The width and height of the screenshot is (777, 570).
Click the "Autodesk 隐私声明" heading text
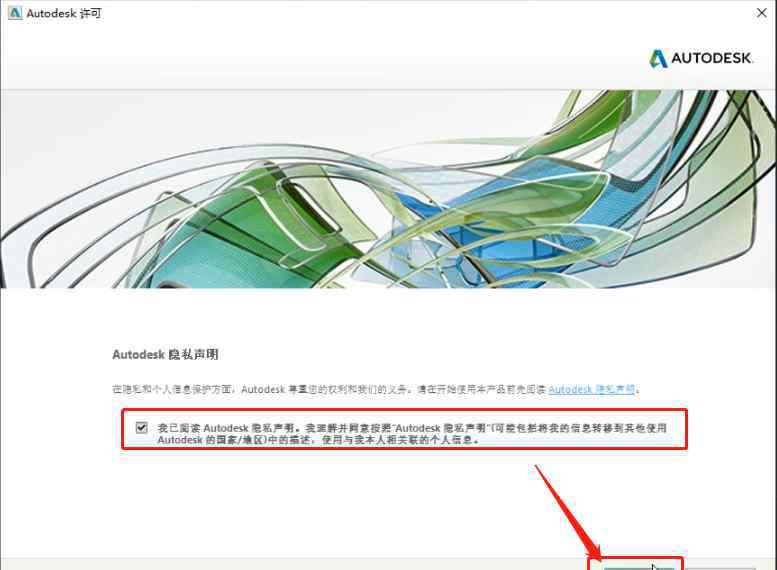pos(165,354)
